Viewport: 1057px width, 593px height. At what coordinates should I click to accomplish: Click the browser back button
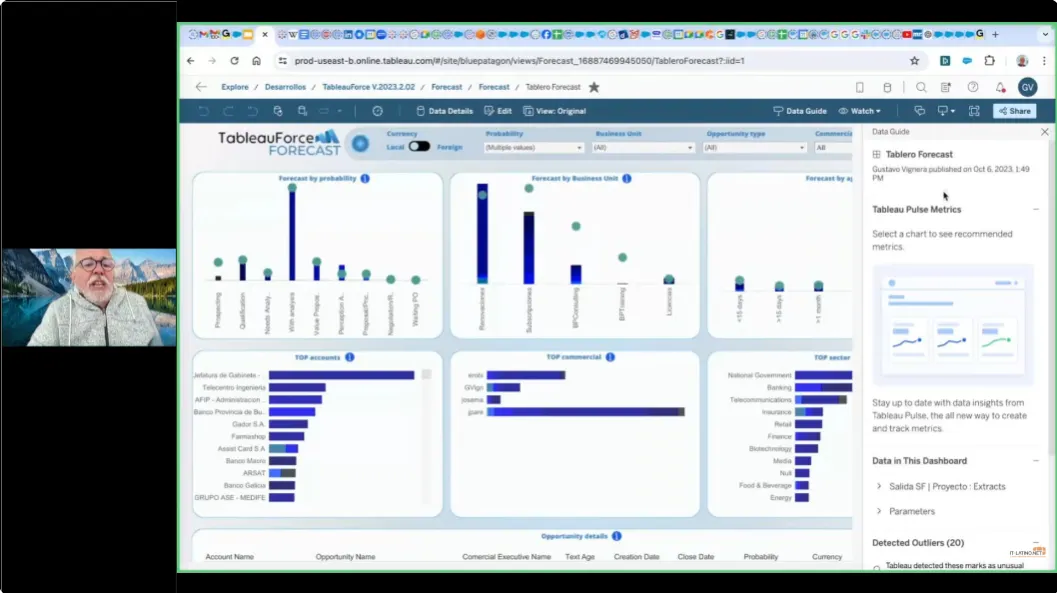(x=191, y=61)
